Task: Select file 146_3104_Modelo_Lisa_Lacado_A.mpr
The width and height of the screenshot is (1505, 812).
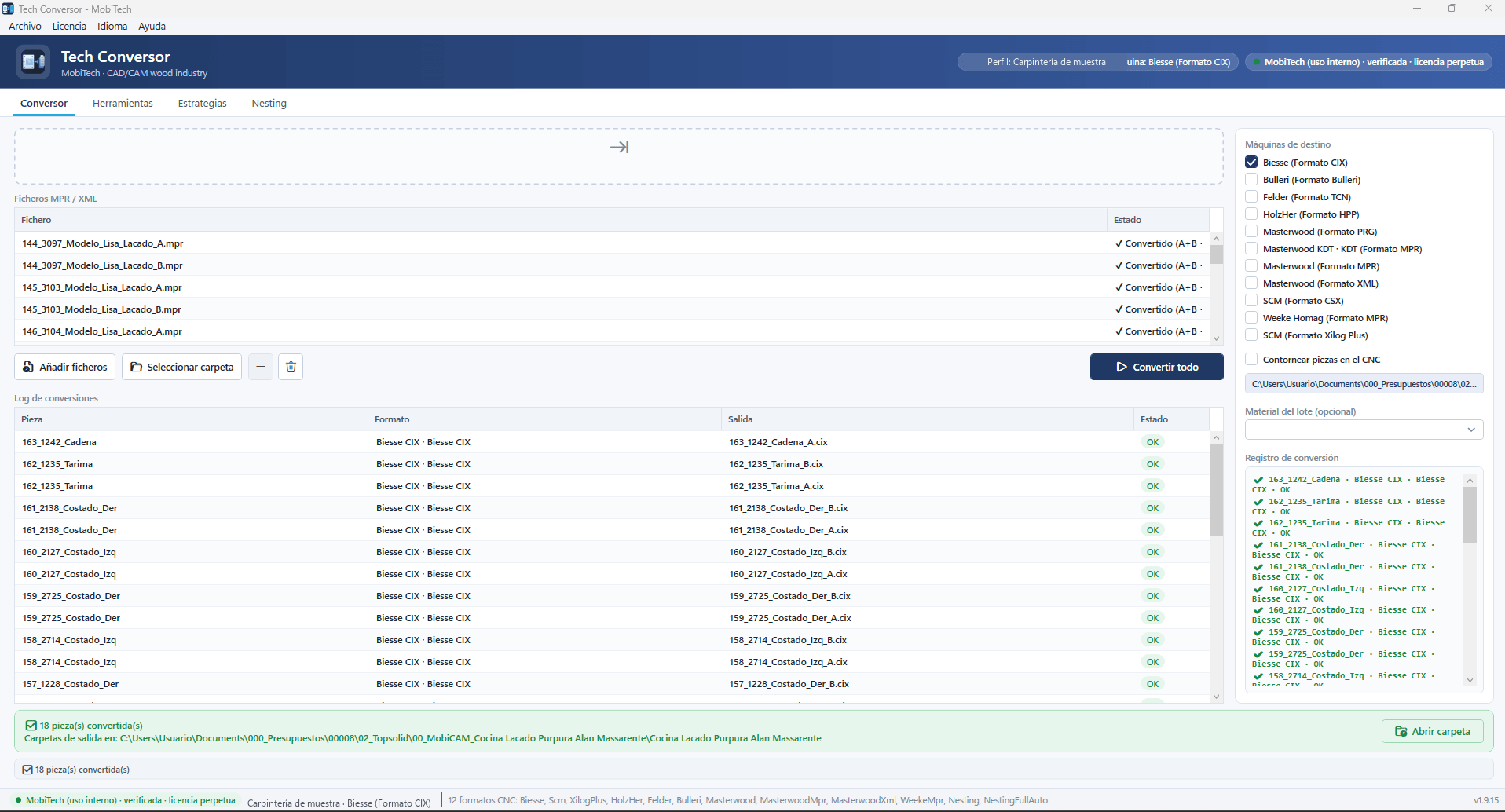Action: (612, 331)
